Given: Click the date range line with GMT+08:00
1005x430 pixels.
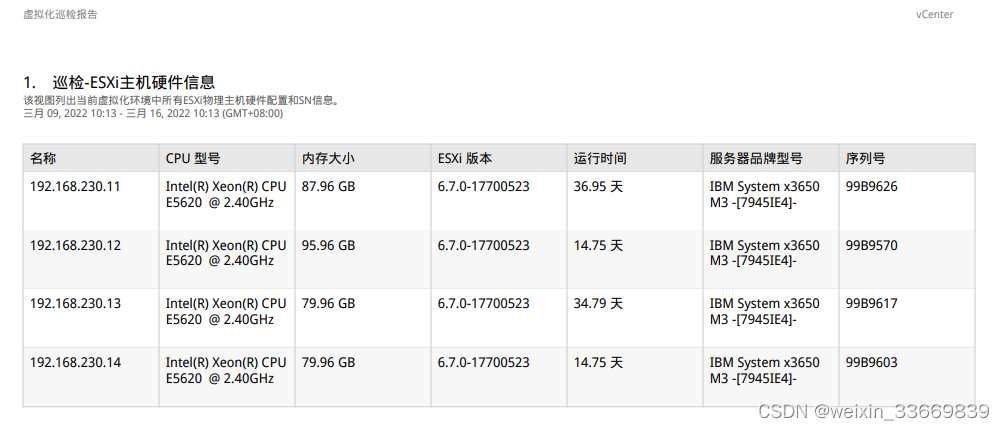Looking at the screenshot, I should pyautogui.click(x=153, y=113).
